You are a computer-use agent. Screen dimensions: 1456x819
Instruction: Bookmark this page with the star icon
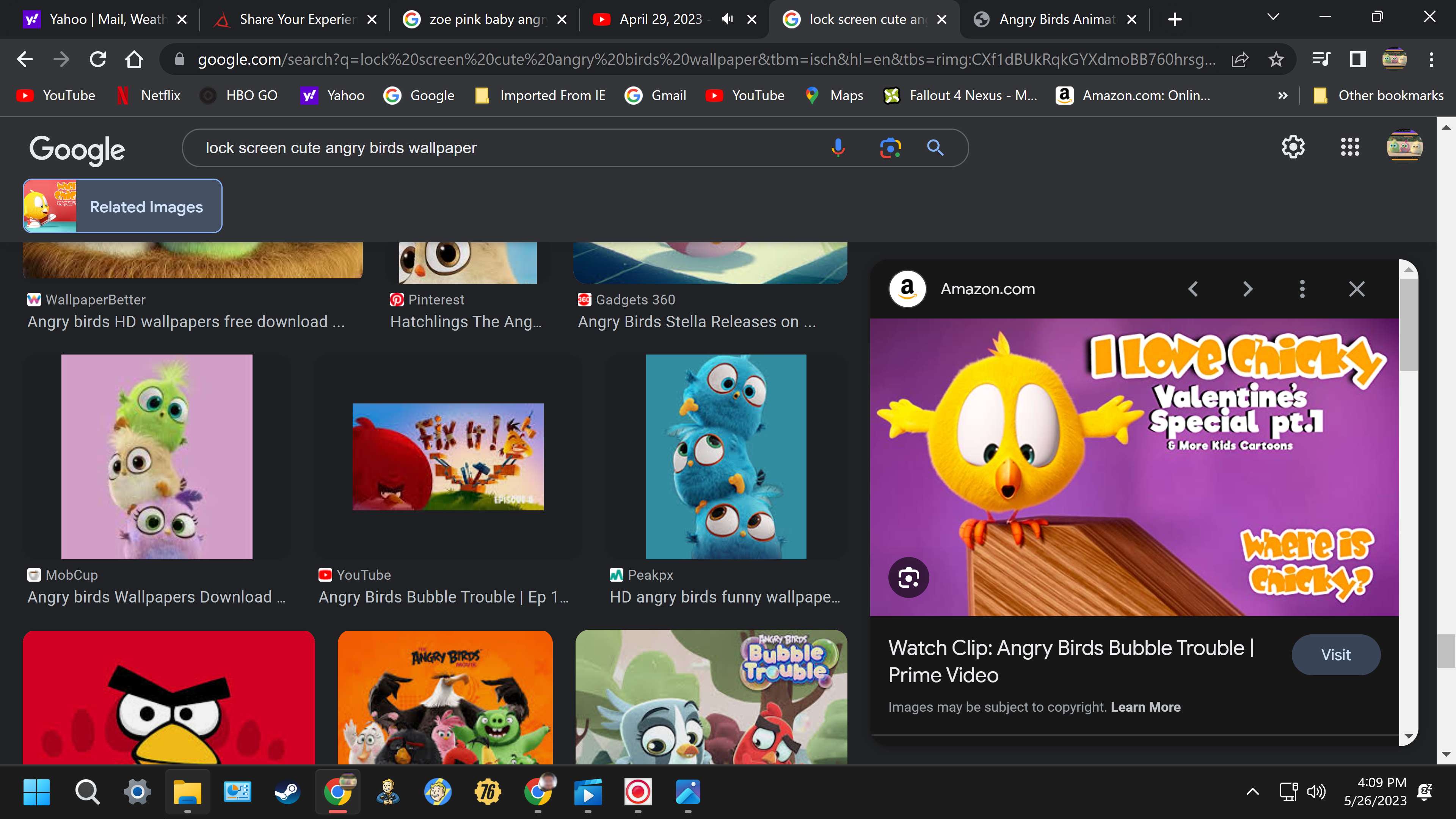coord(1276,60)
